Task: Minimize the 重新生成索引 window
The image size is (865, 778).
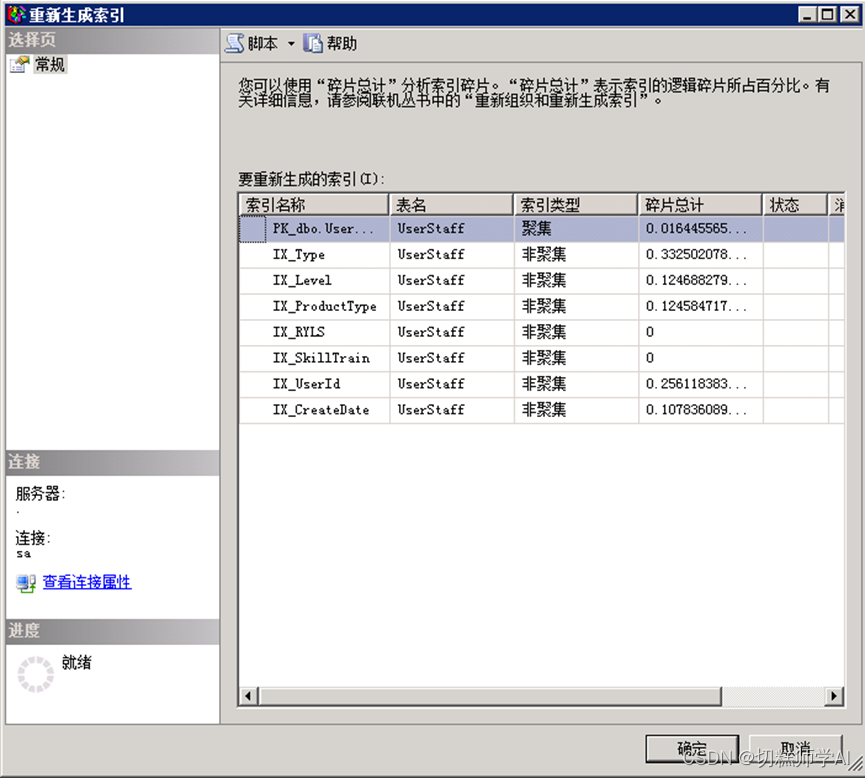Action: 808,14
